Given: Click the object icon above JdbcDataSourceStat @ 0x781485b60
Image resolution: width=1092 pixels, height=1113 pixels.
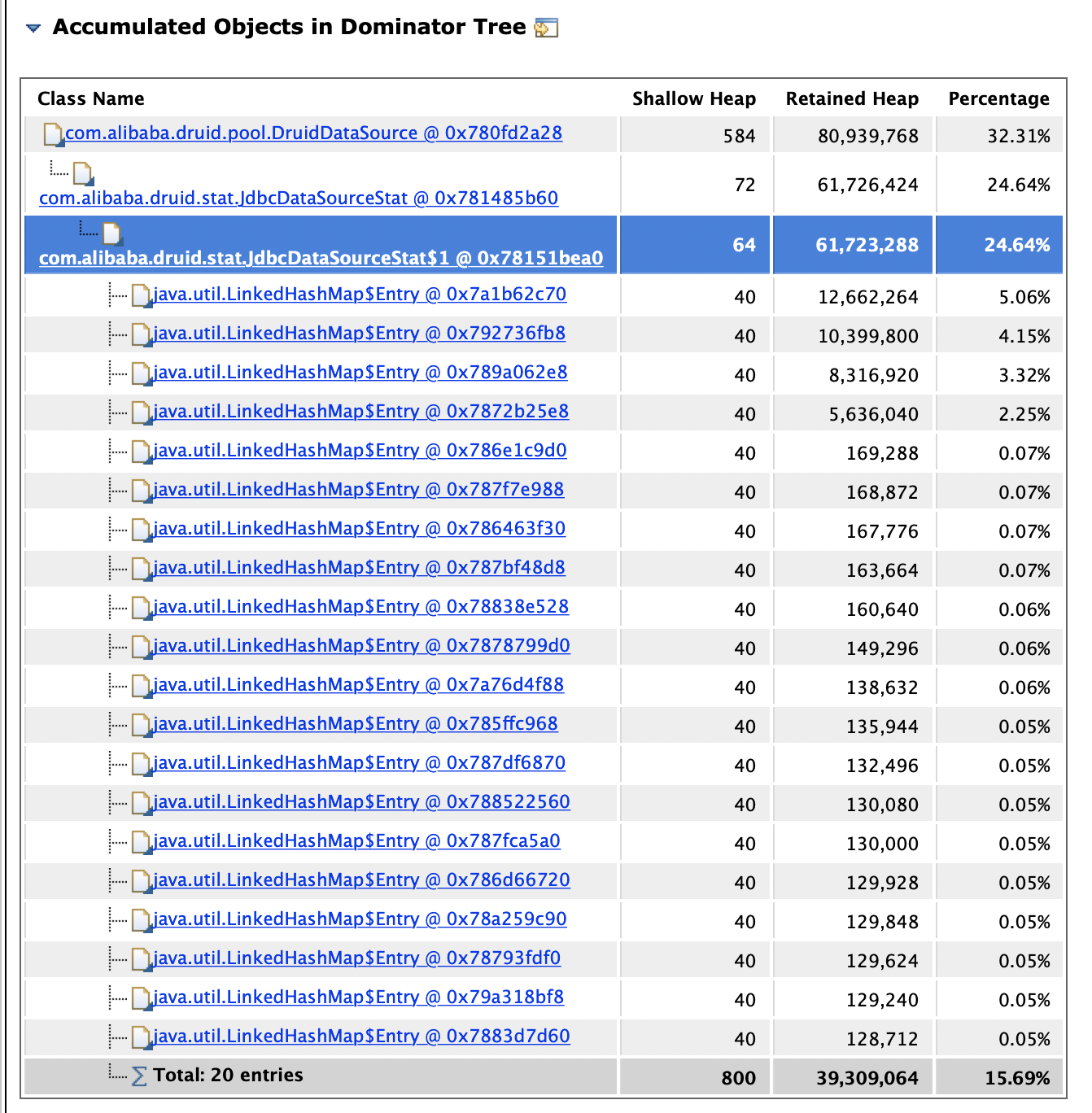Looking at the screenshot, I should tap(83, 173).
